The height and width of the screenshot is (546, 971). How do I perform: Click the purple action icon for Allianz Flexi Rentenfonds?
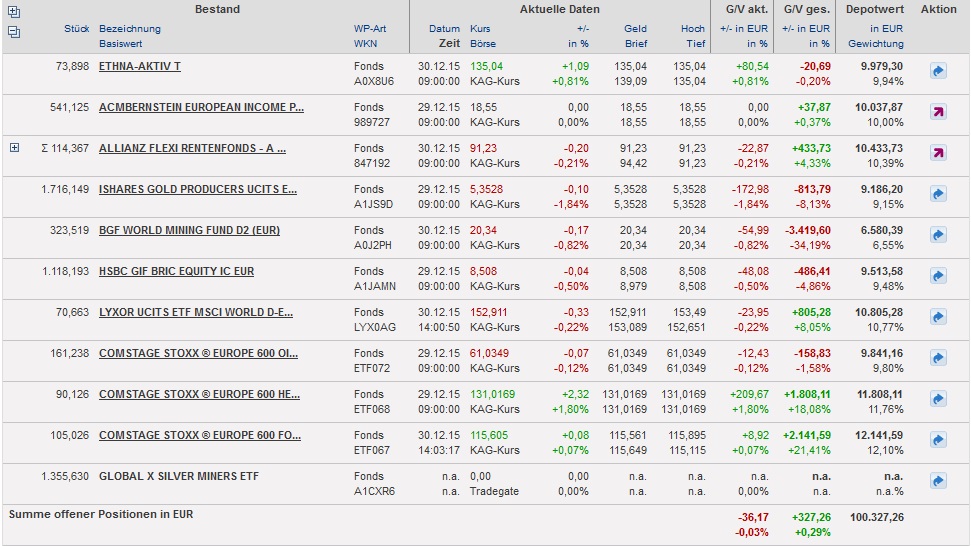[938, 153]
